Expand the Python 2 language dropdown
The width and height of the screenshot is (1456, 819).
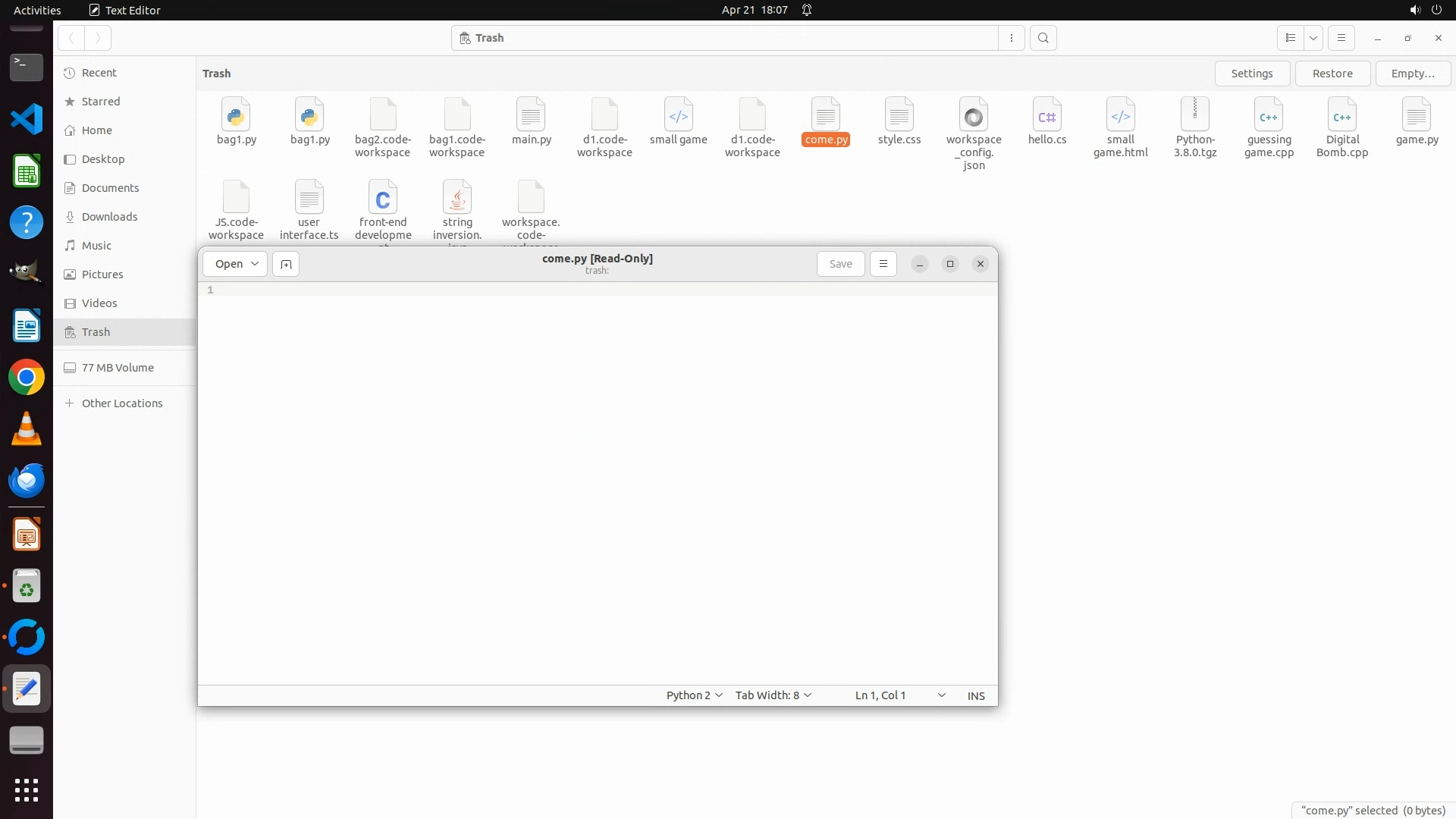694,695
